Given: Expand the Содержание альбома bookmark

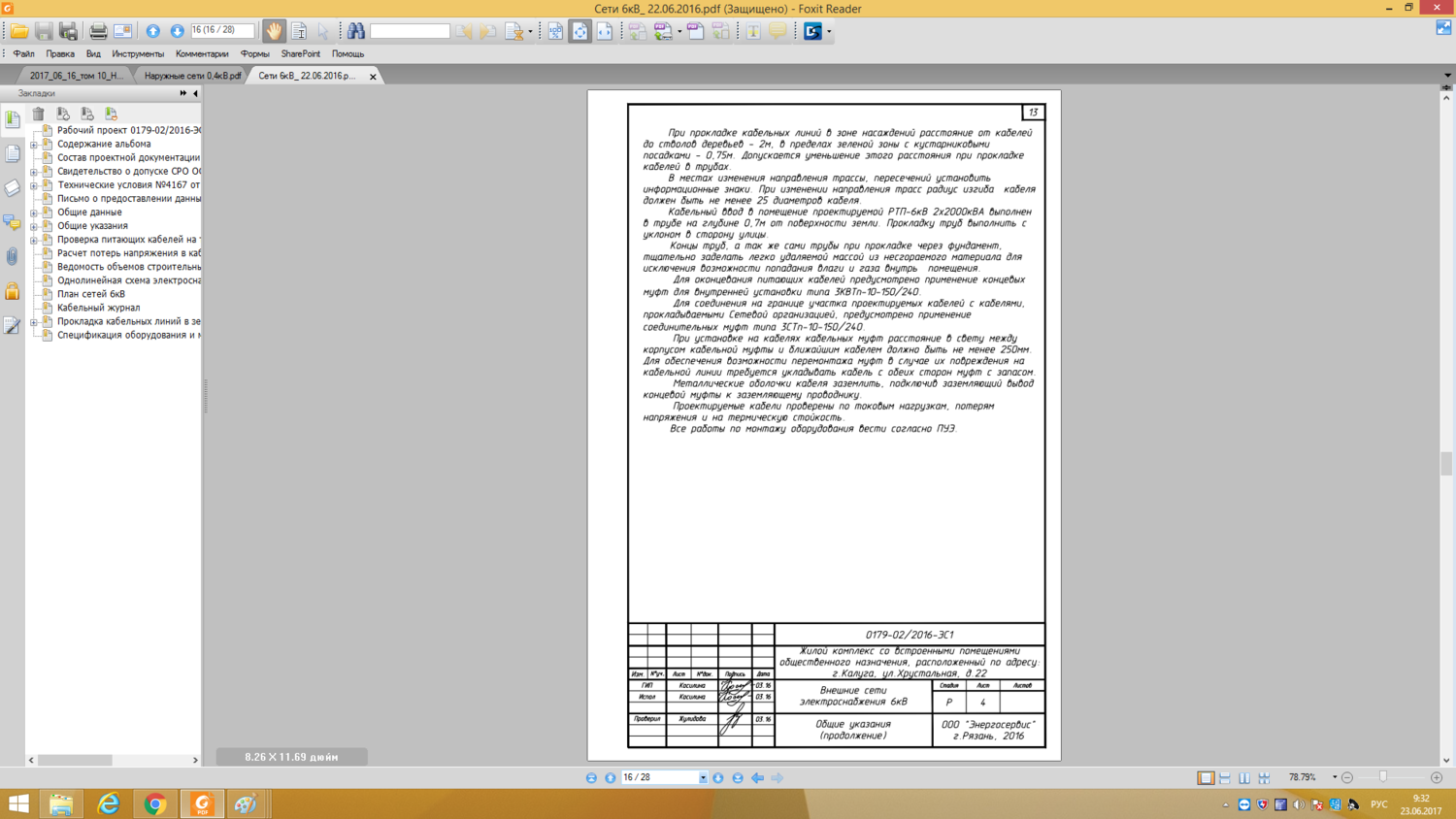Looking at the screenshot, I should pyautogui.click(x=34, y=145).
